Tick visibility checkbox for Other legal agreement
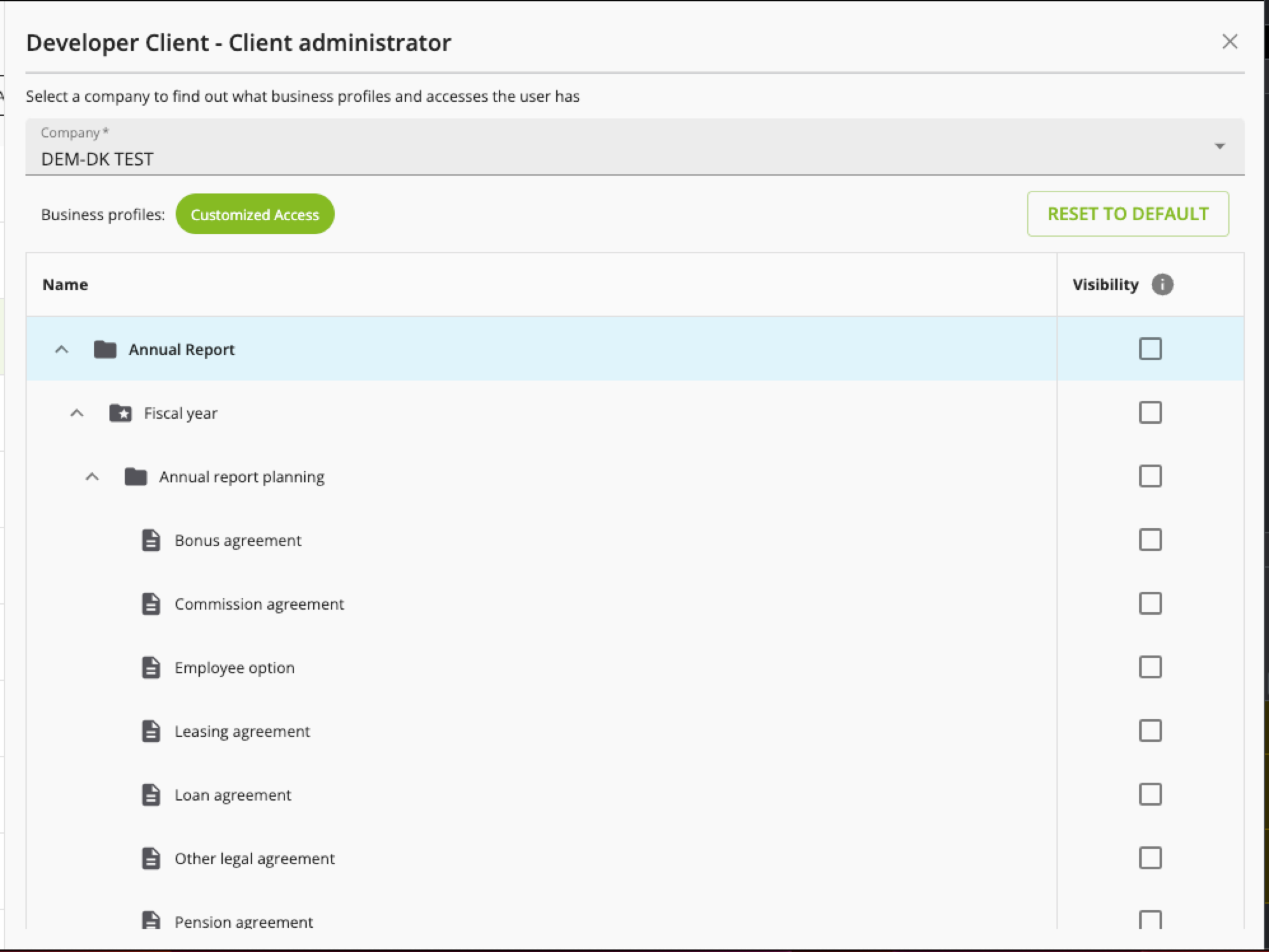This screenshot has height=952, width=1269. 1151,858
